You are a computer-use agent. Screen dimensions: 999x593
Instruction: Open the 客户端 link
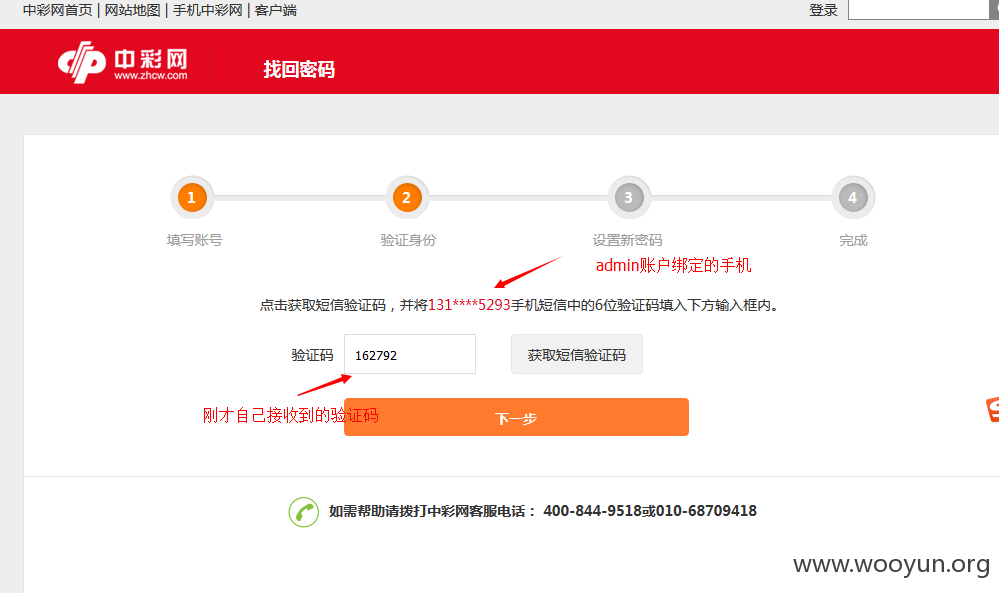click(x=276, y=10)
